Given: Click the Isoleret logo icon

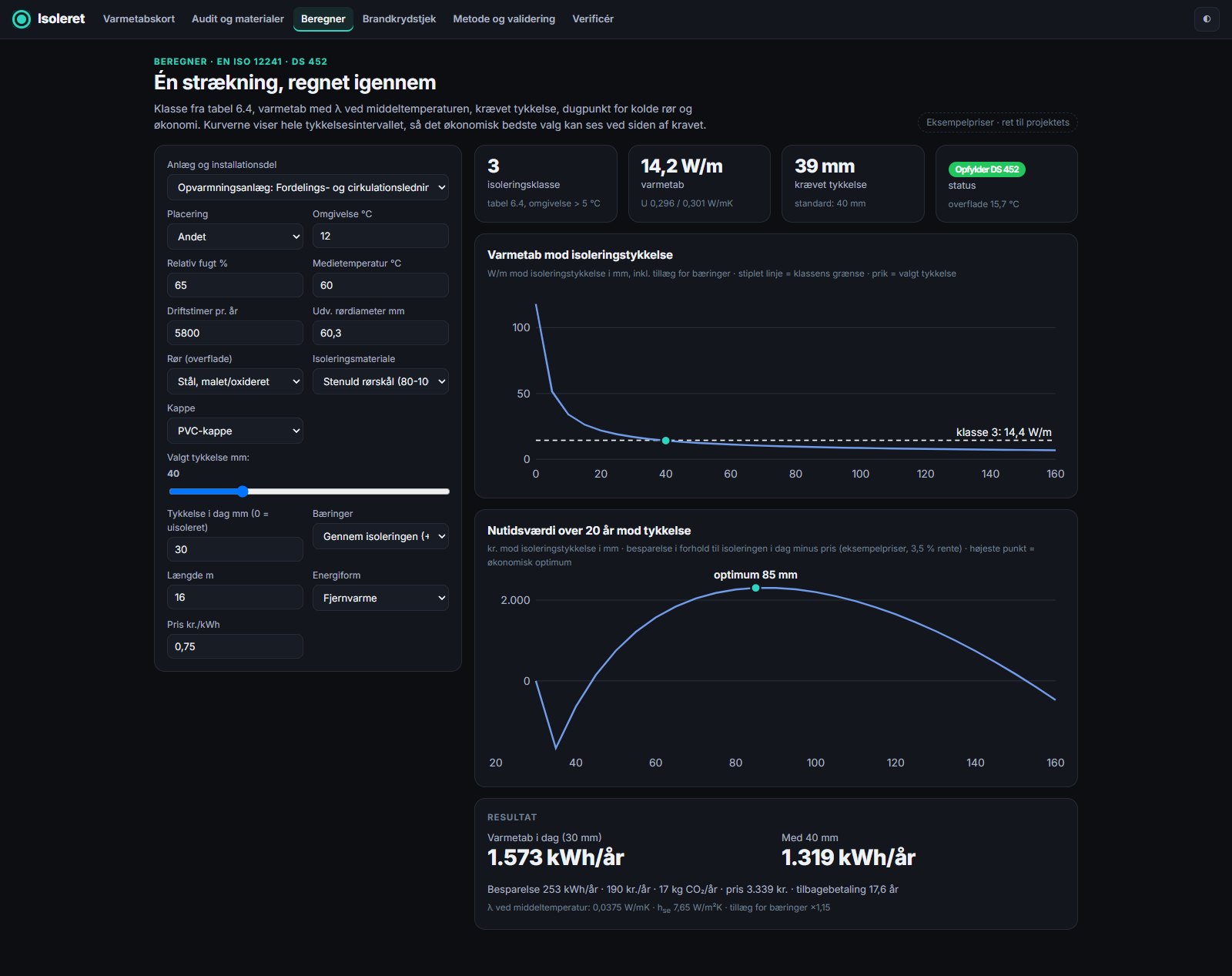Looking at the screenshot, I should point(22,18).
